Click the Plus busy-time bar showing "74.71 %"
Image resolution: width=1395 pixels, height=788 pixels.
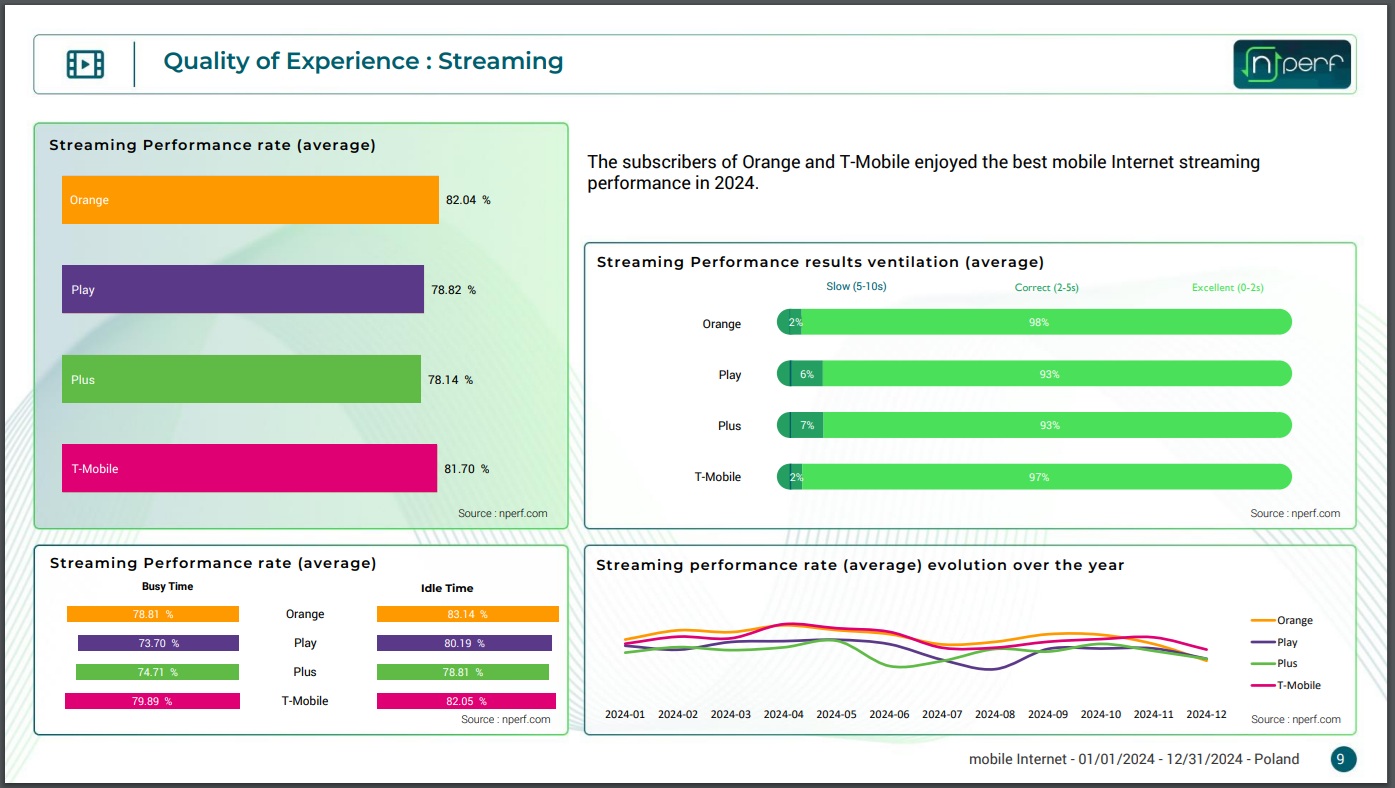(x=158, y=672)
